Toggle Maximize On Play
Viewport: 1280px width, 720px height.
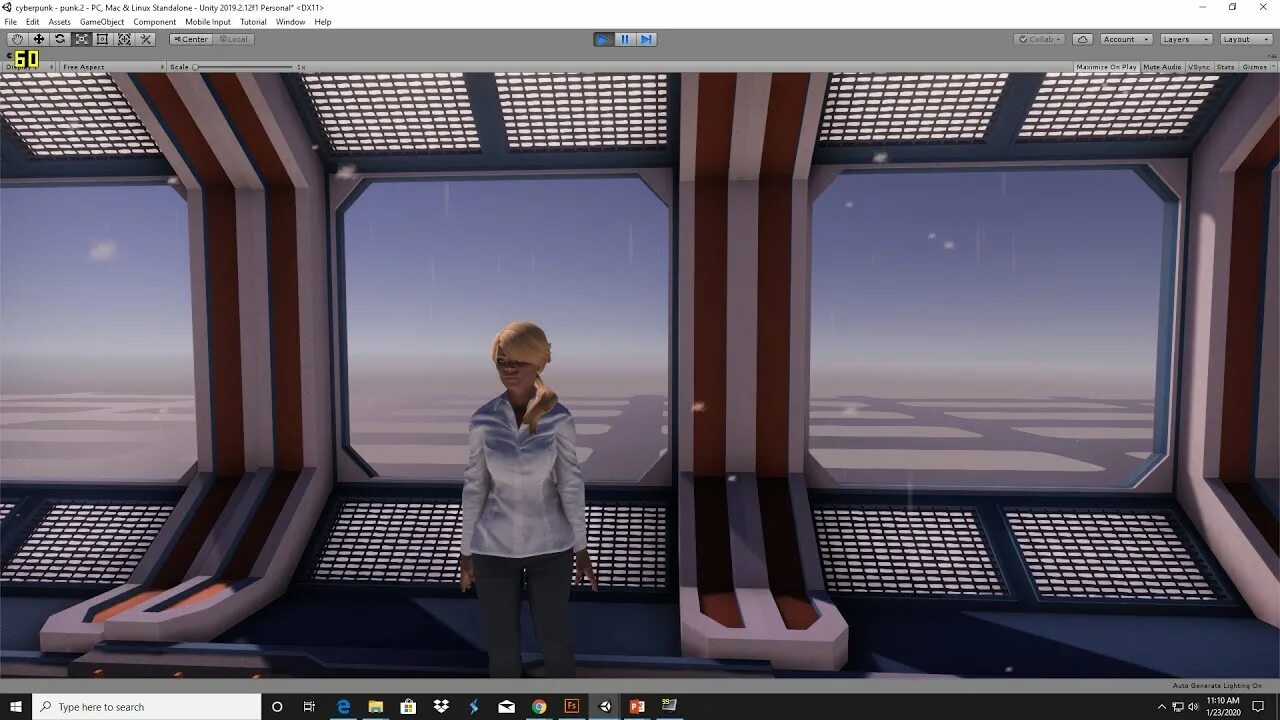(1106, 67)
